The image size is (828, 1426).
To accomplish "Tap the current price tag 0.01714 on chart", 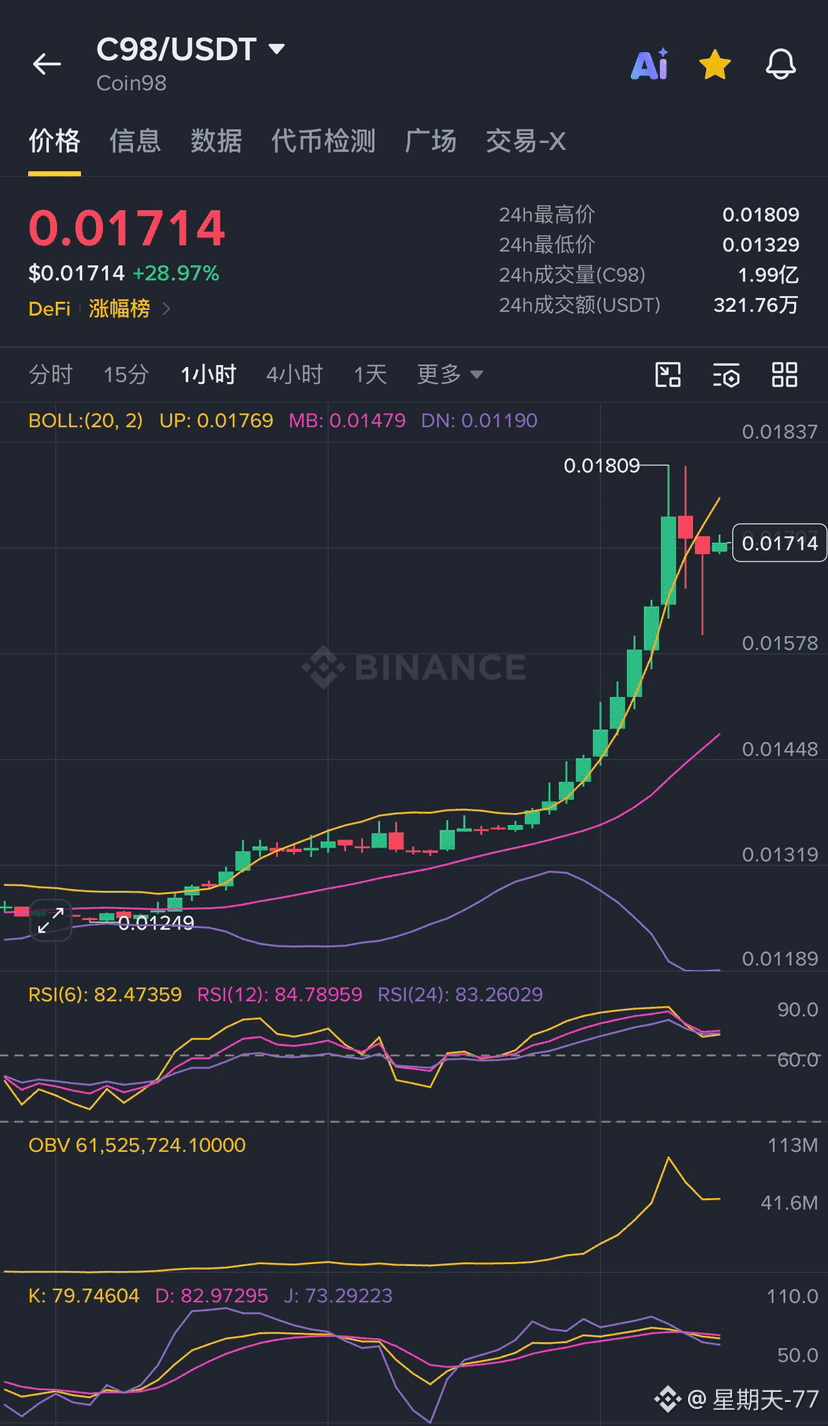I will coord(780,543).
